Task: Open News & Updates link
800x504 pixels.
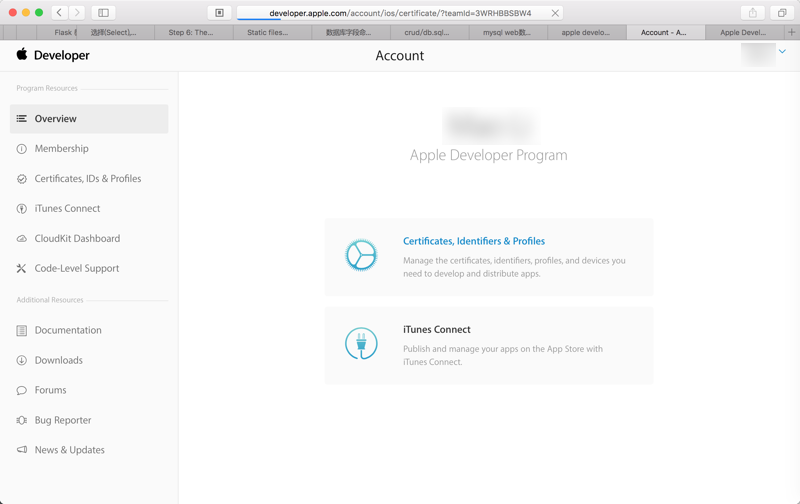Action: click(x=69, y=450)
